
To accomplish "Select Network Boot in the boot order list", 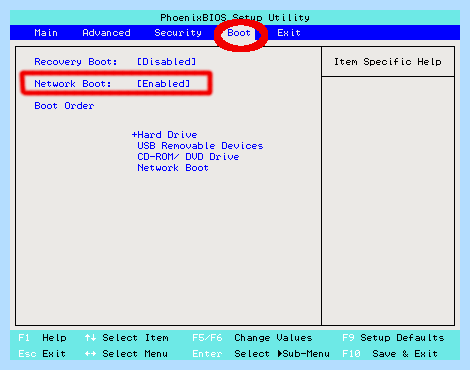I will [173, 168].
